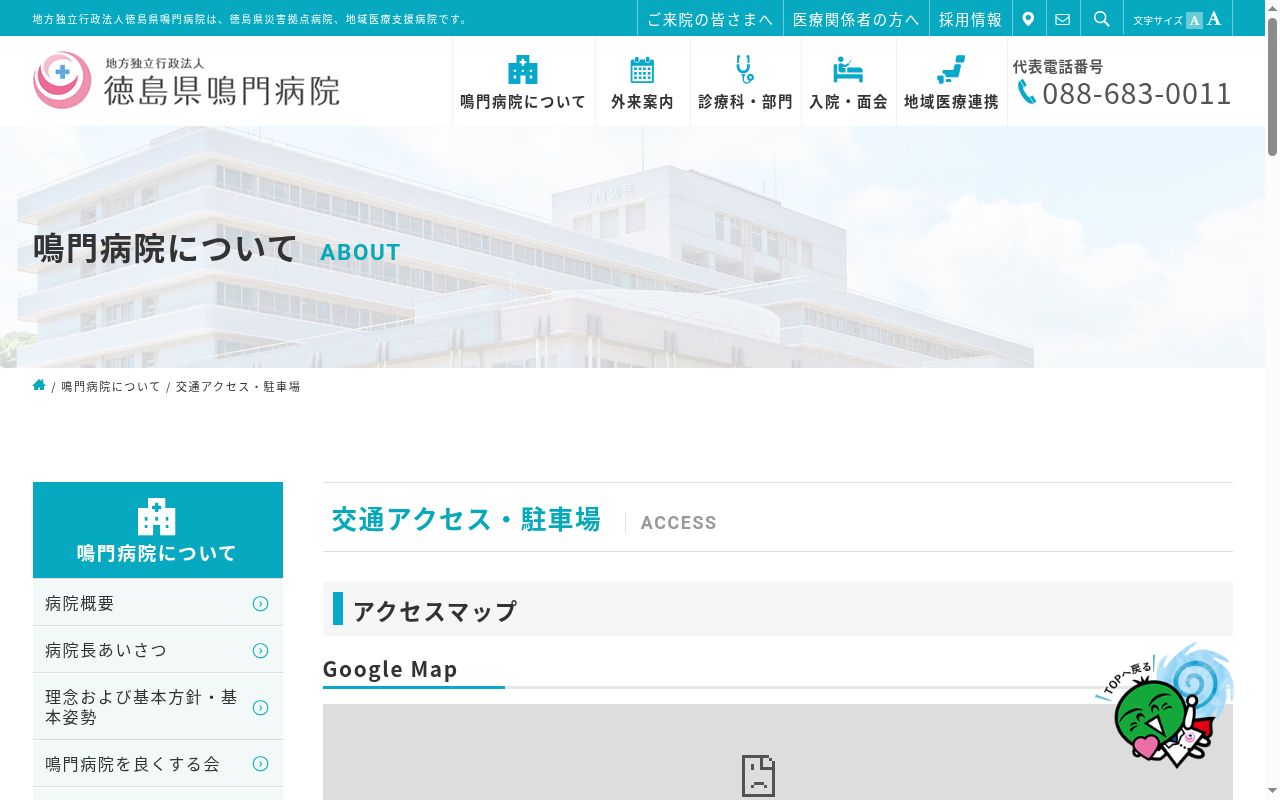Viewport: 1280px width, 800px height.
Task: Click the calendar icon above 外来案内
Action: pos(642,69)
